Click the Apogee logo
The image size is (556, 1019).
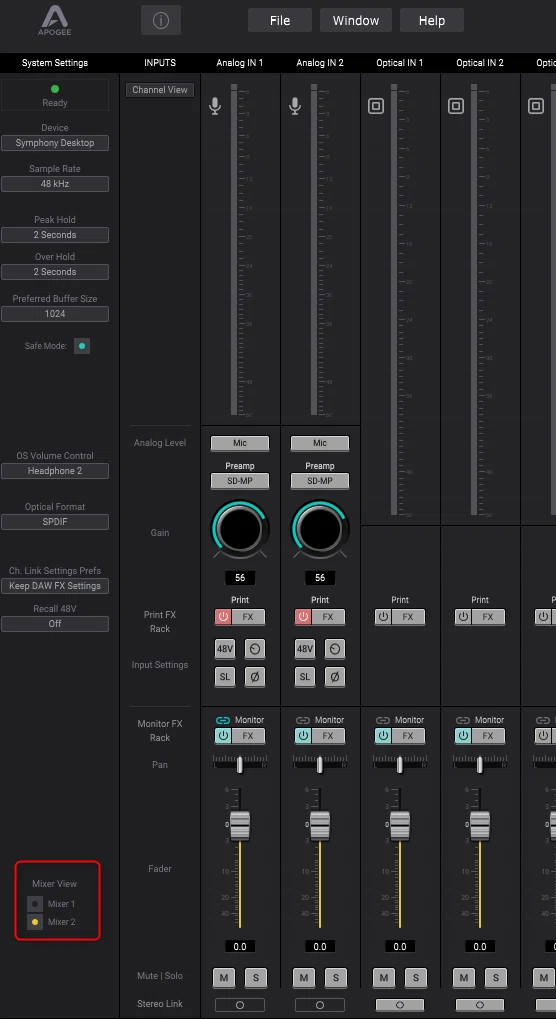point(55,21)
